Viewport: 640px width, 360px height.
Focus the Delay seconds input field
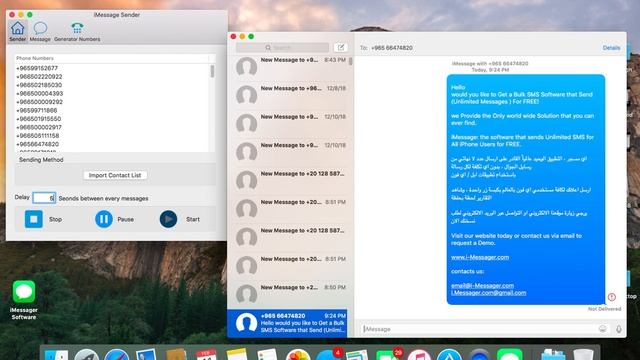pyautogui.click(x=44, y=198)
